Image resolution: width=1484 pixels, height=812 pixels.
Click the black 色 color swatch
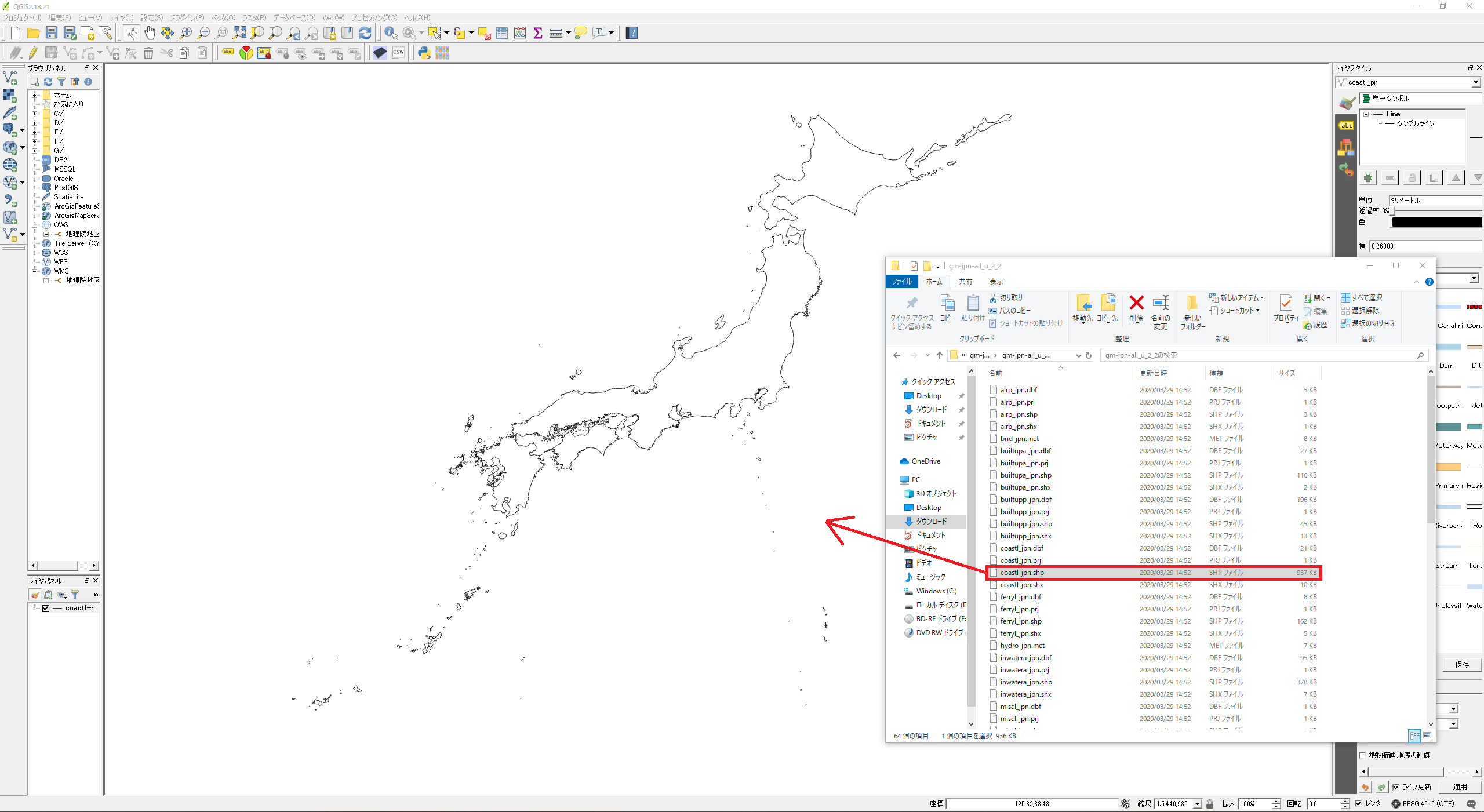tap(1436, 222)
